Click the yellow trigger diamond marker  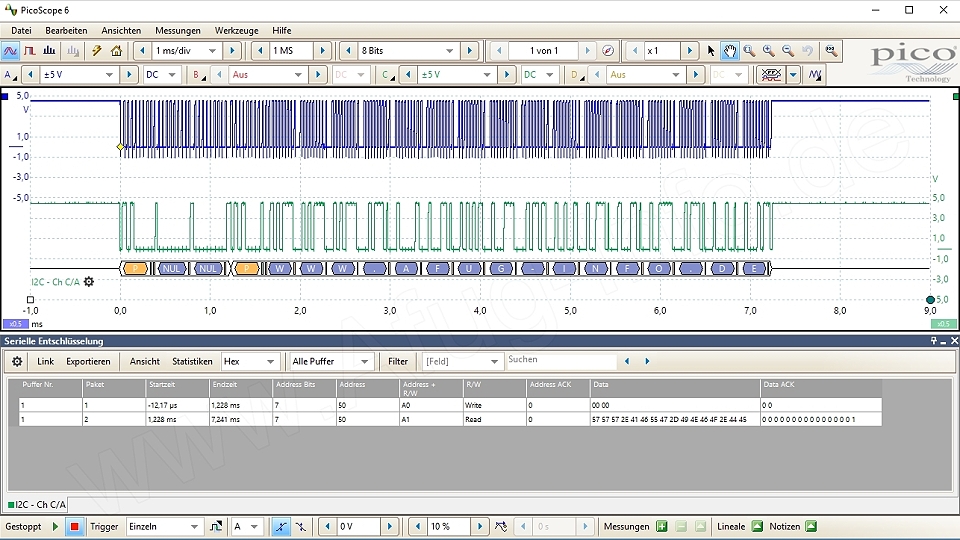(120, 147)
